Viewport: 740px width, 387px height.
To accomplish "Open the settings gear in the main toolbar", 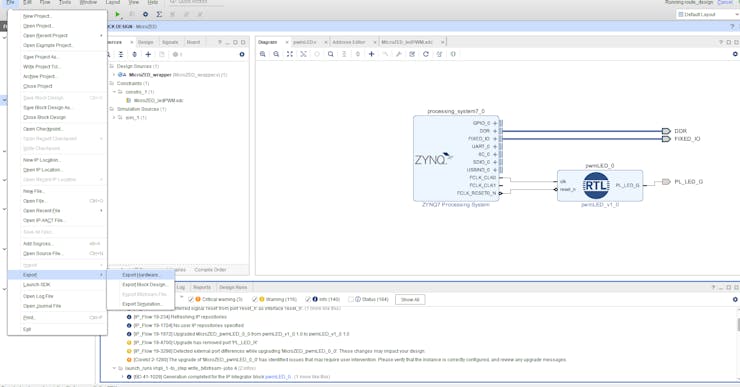I will (145, 14).
